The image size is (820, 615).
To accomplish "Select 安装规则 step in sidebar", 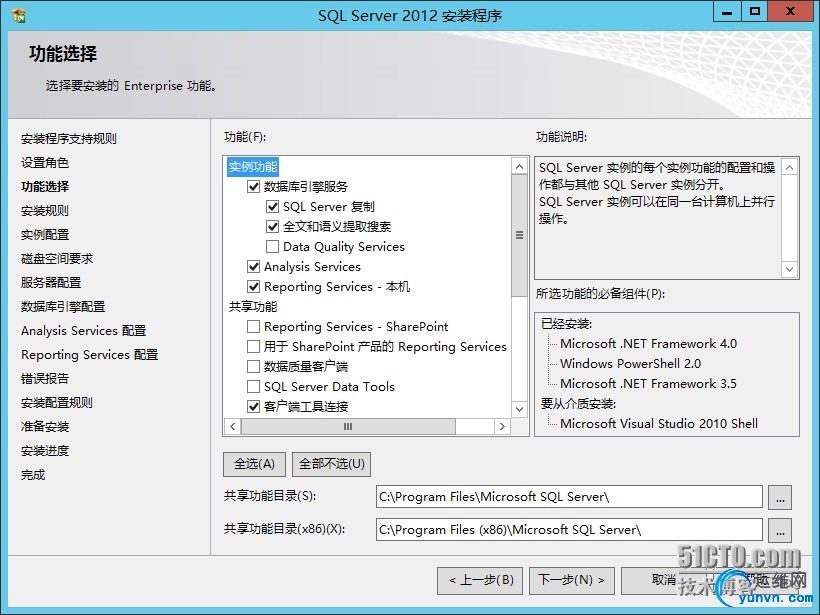I will tap(45, 211).
